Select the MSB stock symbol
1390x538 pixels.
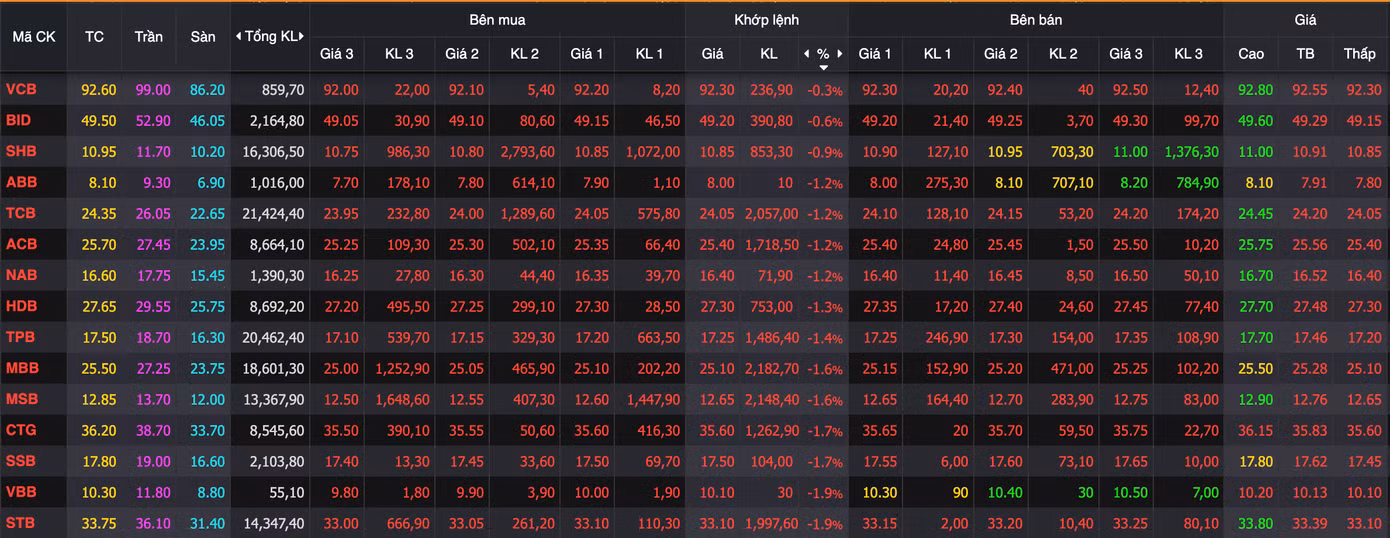[21, 399]
